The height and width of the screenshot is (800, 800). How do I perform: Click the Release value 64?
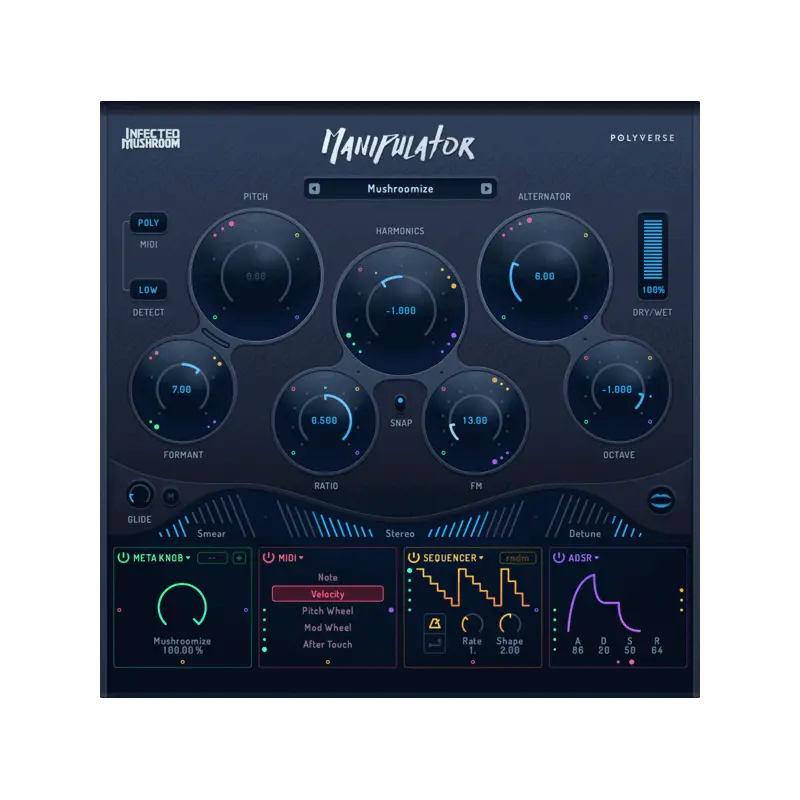point(657,651)
